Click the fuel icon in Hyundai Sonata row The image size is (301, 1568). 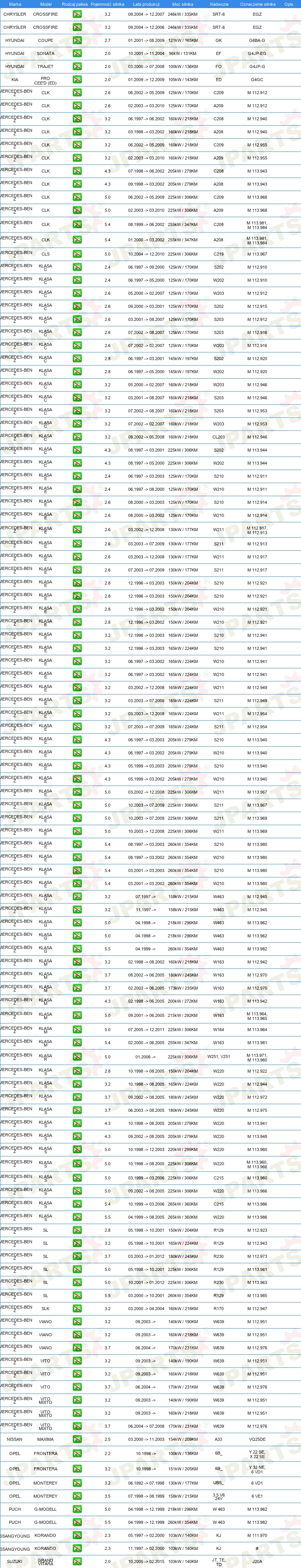tap(77, 53)
